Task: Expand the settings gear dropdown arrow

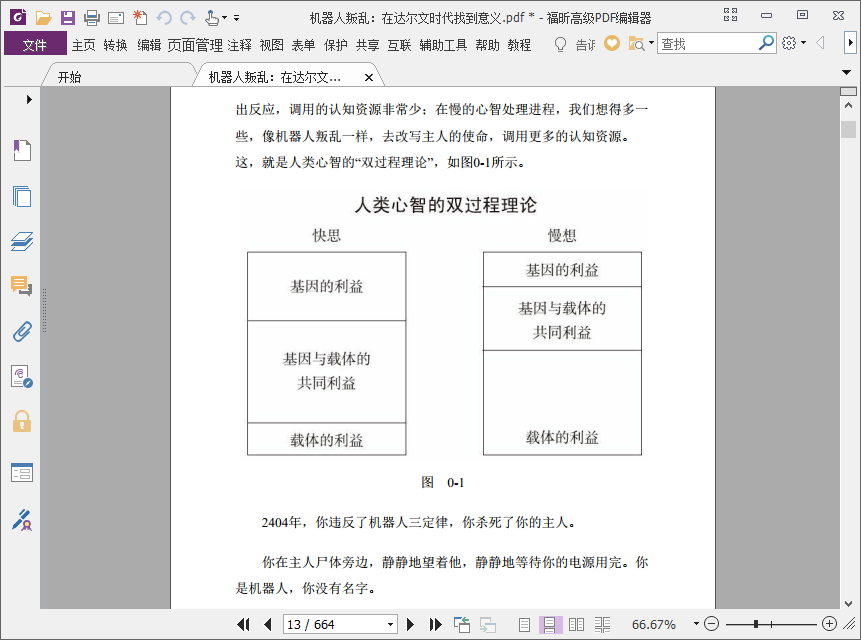Action: coord(803,43)
